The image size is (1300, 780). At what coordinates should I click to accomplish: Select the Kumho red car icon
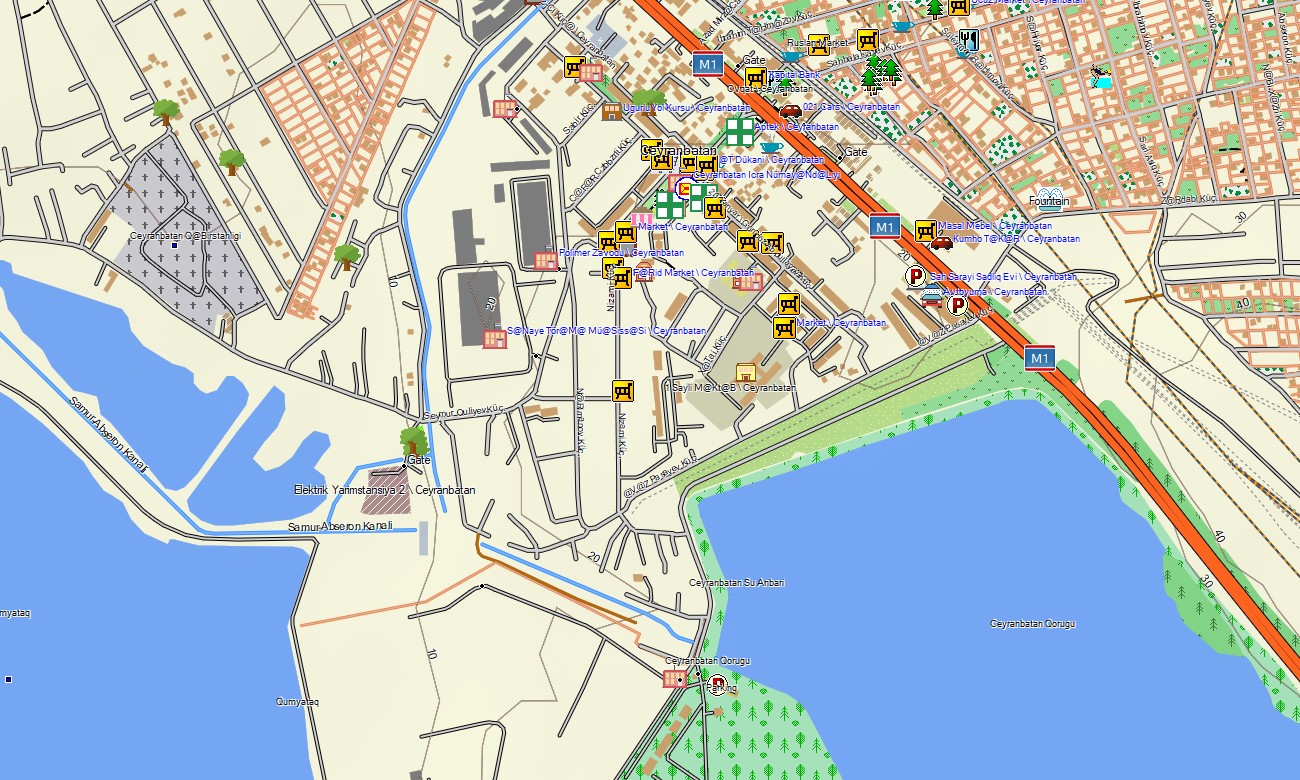click(x=941, y=242)
